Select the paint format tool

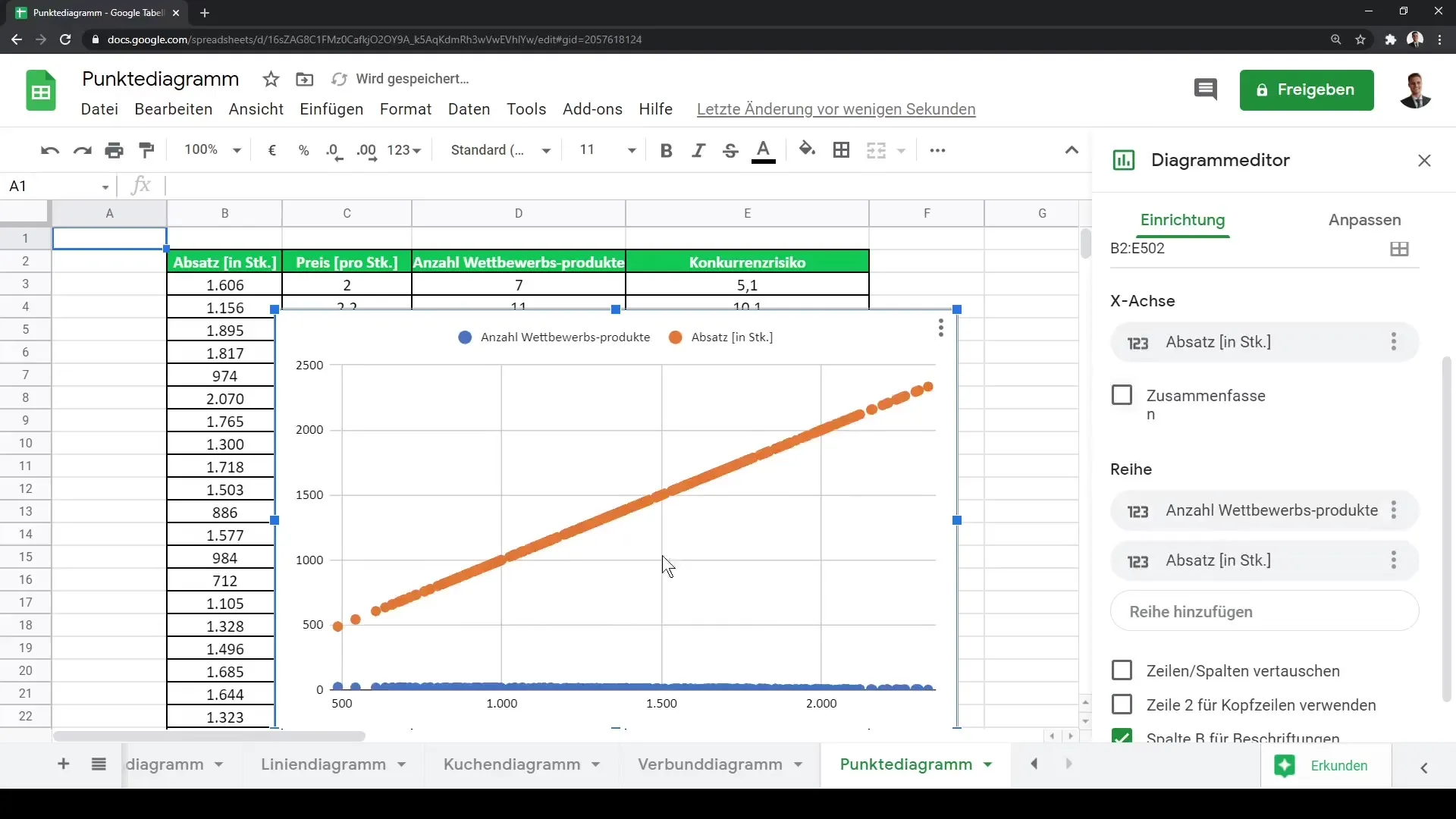click(147, 150)
